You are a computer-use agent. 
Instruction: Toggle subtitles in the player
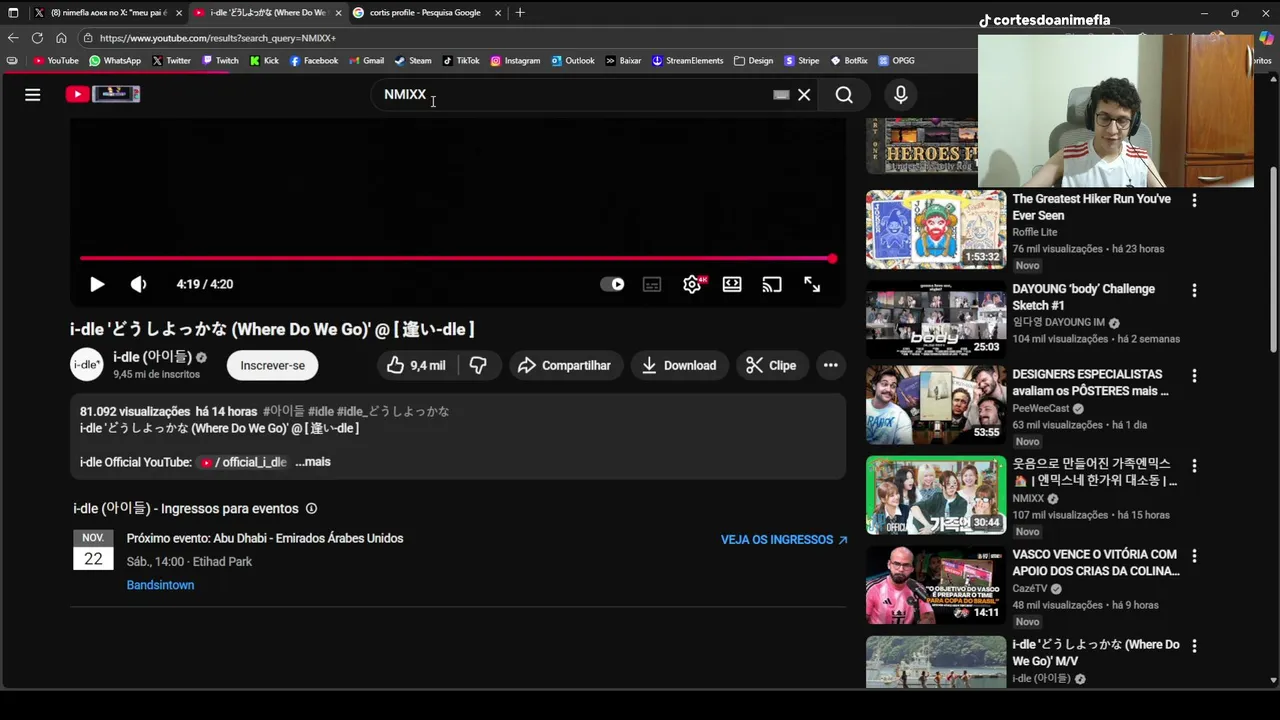(x=652, y=284)
